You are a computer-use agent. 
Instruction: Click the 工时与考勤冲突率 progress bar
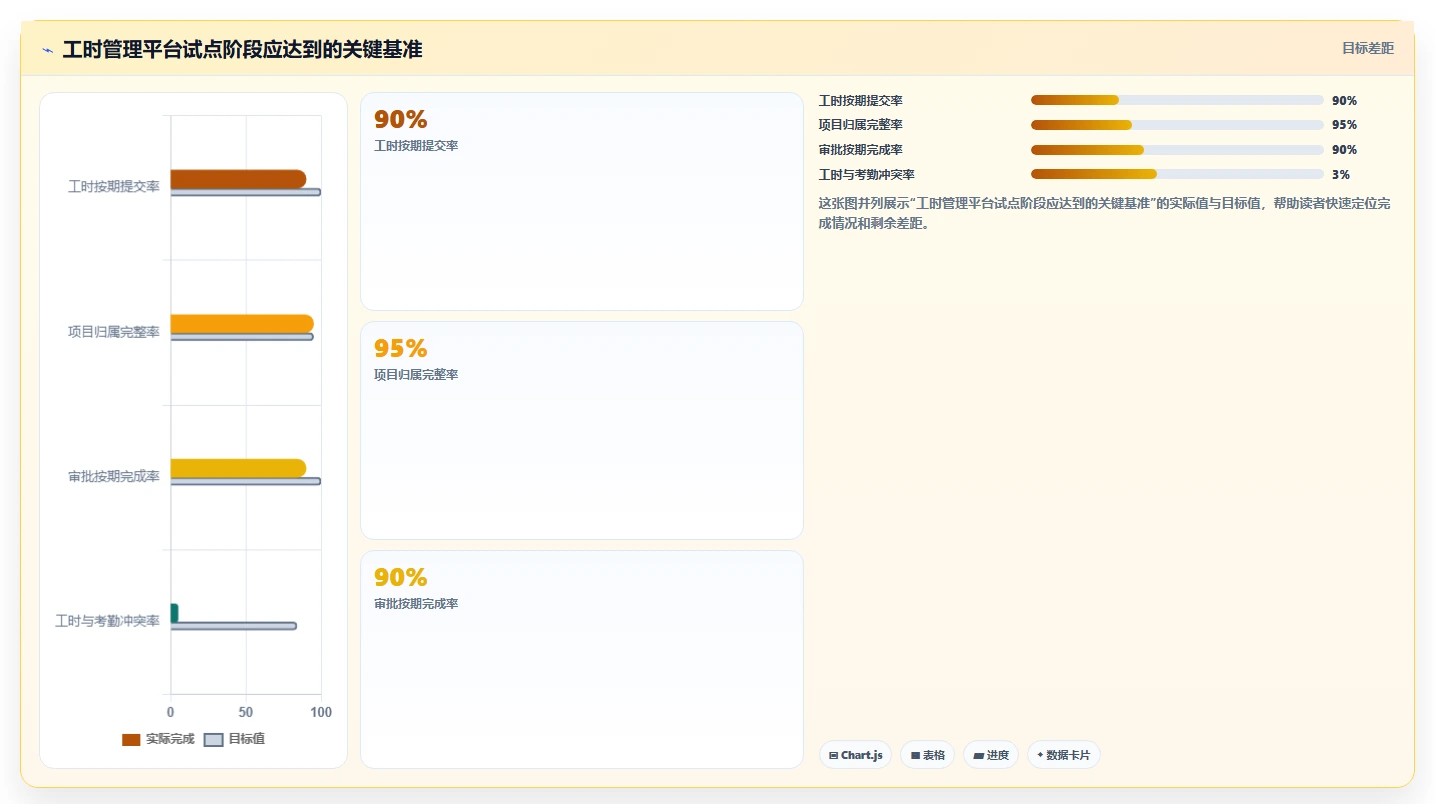1177,174
